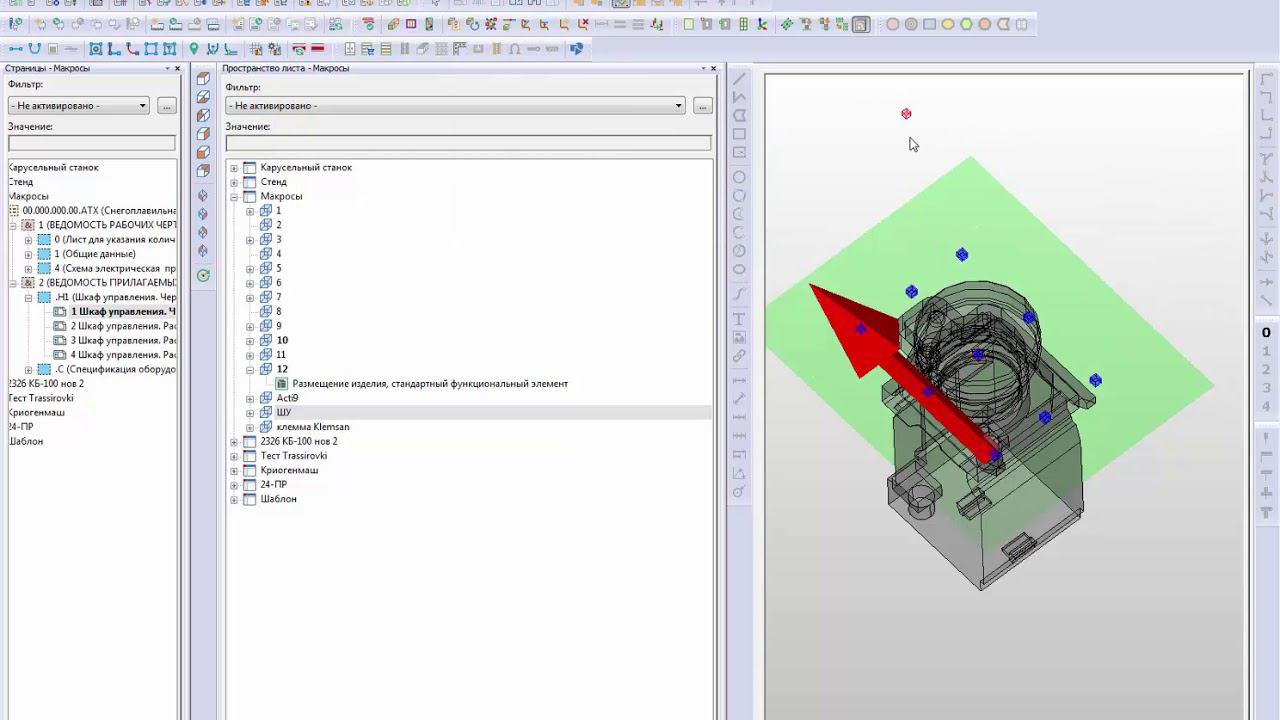Expand the 2326 КБ-100 нов 2 project in layout space tree
This screenshot has width=1280, height=720.
[234, 441]
